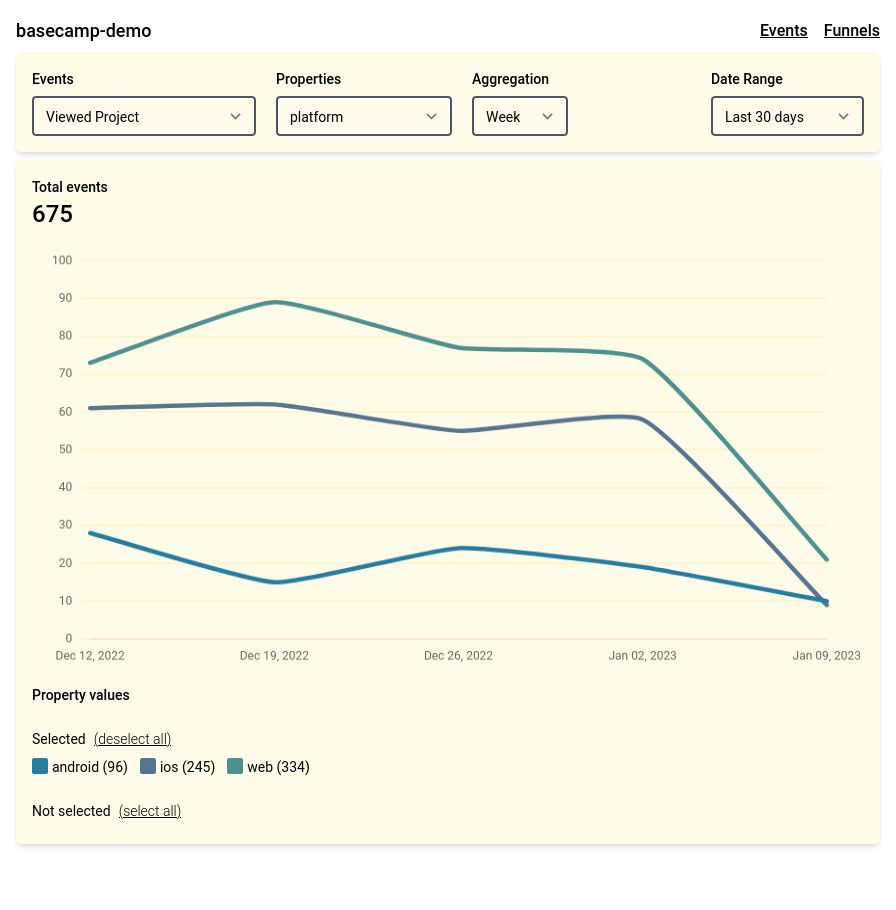896x910 pixels.
Task: Click the deselect all link
Action: 132,739
